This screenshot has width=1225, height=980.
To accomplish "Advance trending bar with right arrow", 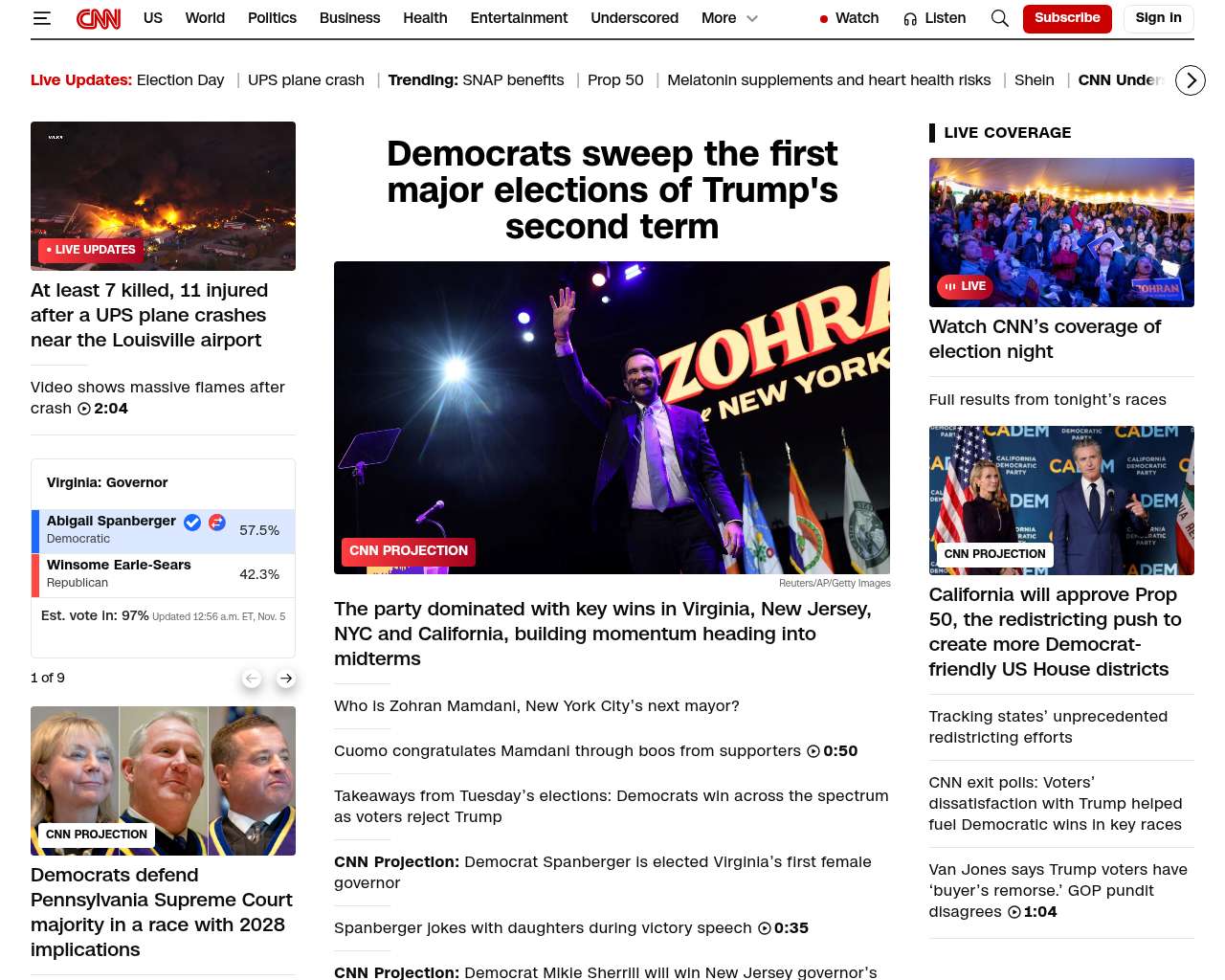I will coord(1190,80).
